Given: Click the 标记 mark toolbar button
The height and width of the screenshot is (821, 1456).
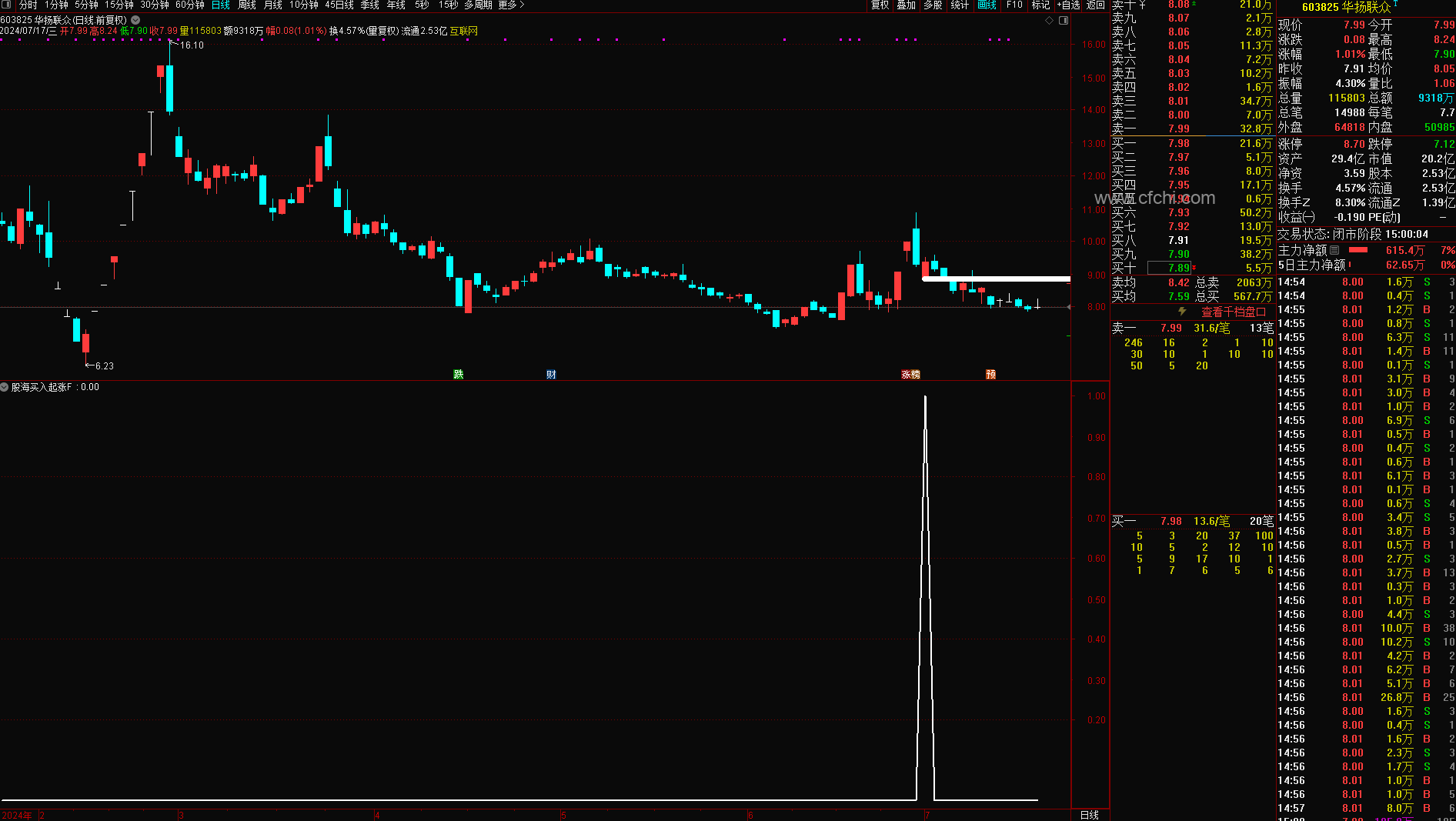Looking at the screenshot, I should tap(1041, 5).
